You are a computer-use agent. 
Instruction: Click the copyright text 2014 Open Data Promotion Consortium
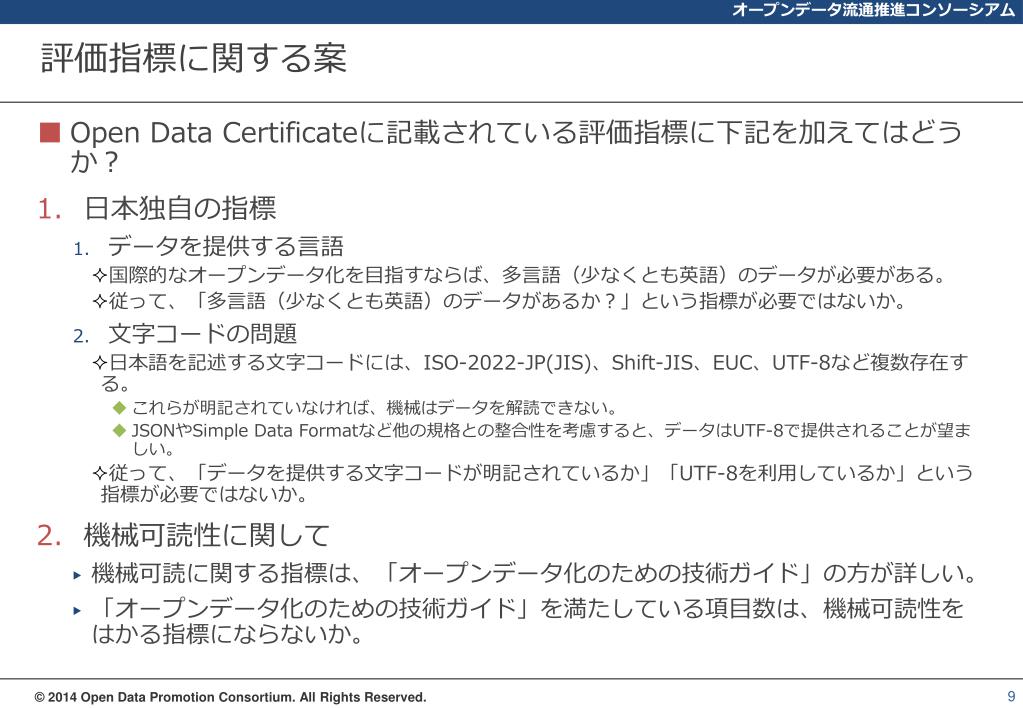[230, 697]
